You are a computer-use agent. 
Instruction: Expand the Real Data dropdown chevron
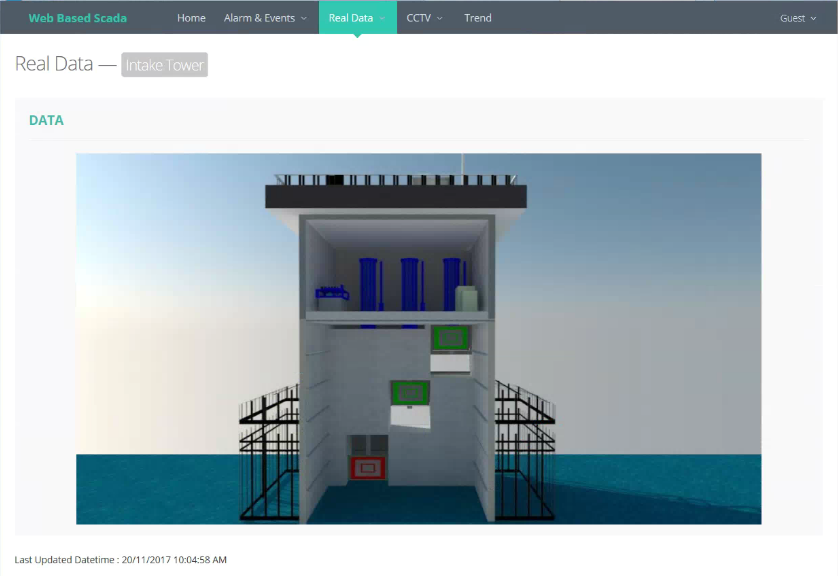point(382,18)
